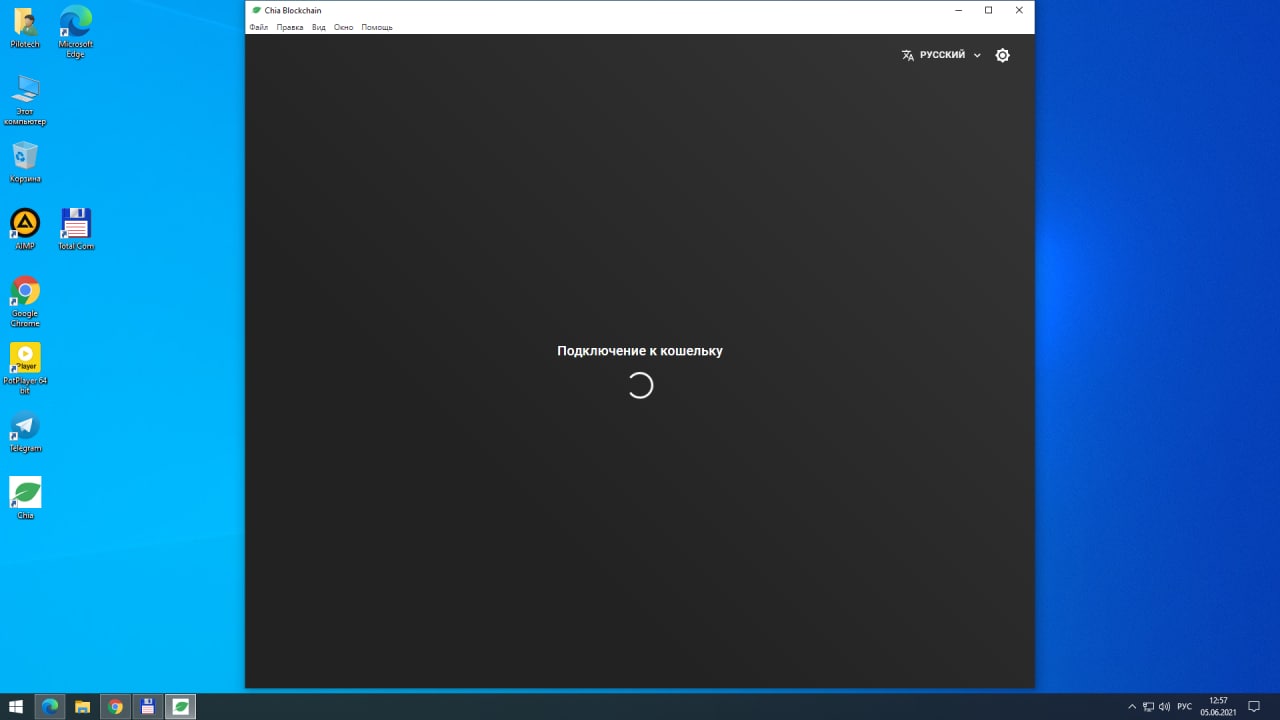Screen dimensions: 1280x720
Task: Open the taskbar clock showing 12:57
Action: (1218, 707)
